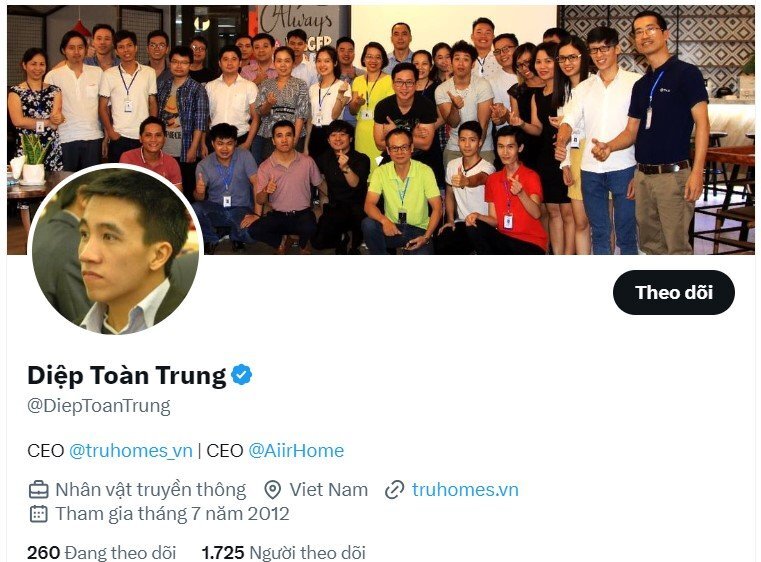Click the Viet Nam location text
Image resolution: width=761 pixels, height=562 pixels.
tap(329, 490)
